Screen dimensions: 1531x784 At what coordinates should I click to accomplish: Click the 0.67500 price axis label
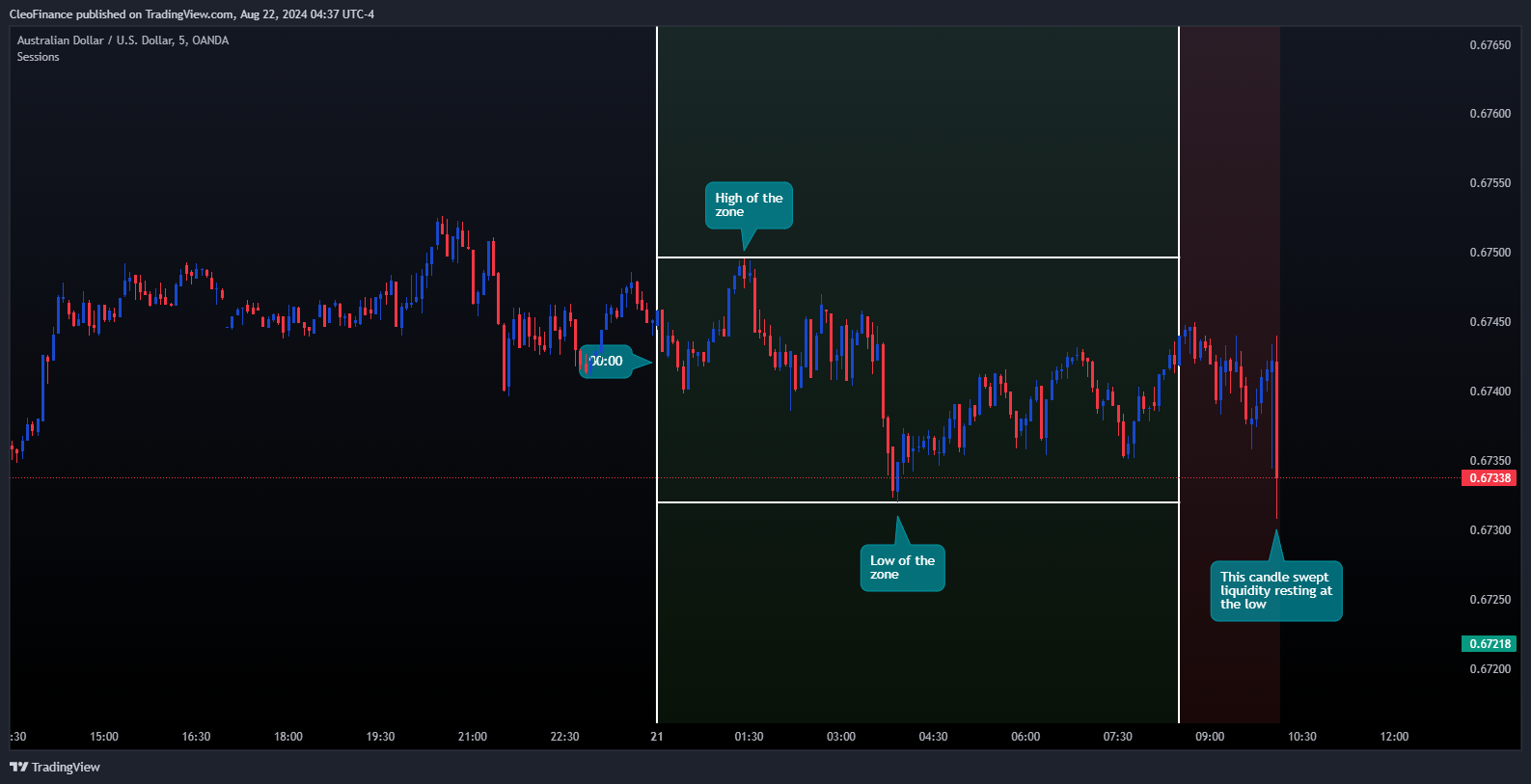tap(1490, 253)
